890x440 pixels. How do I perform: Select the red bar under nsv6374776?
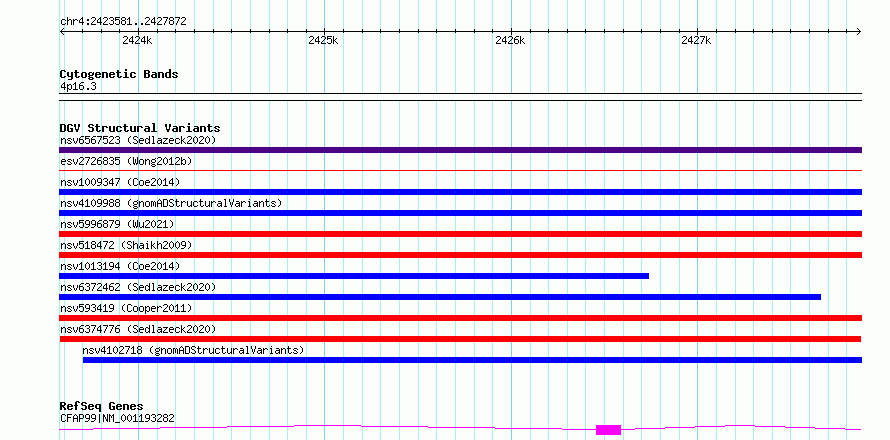tap(460, 339)
